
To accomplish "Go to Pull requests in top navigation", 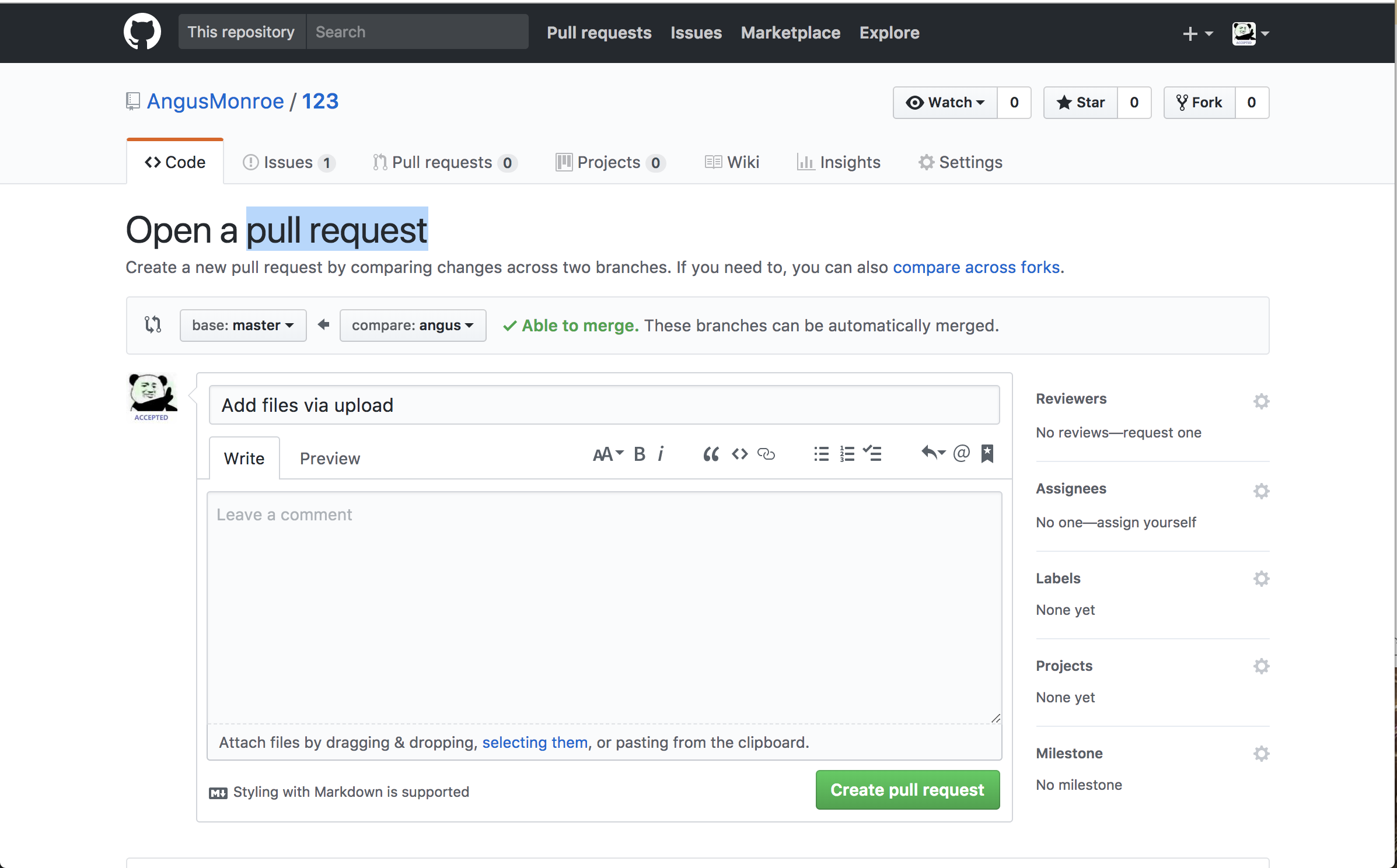I will point(599,33).
